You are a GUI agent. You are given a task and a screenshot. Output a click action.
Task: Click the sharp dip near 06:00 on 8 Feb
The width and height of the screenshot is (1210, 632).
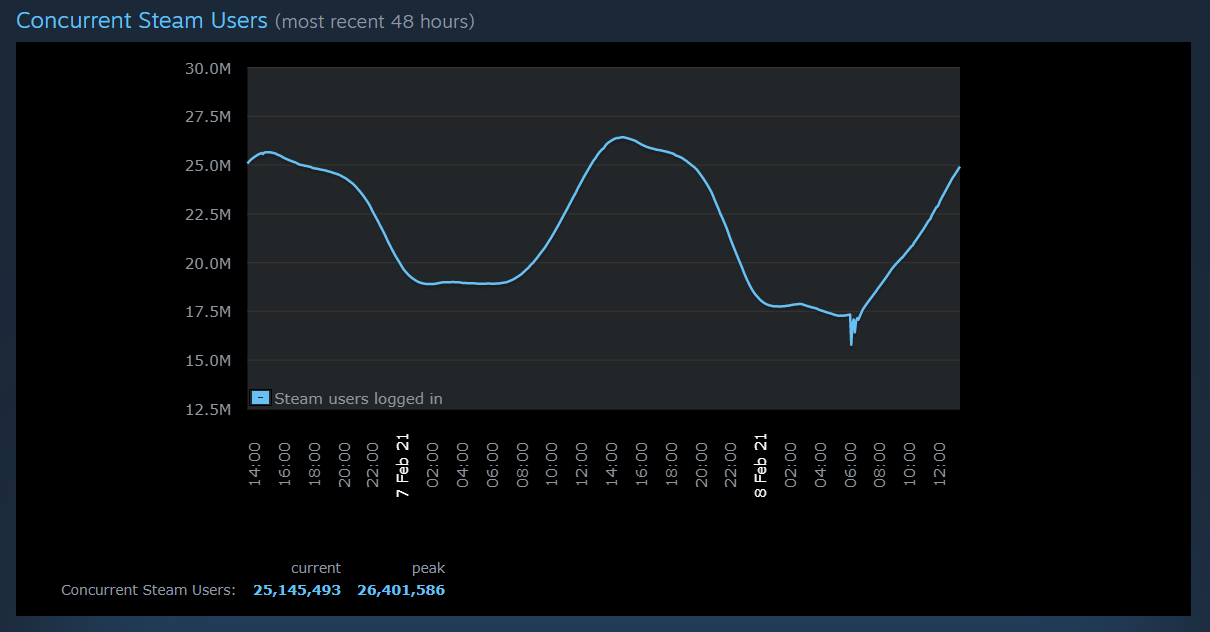click(852, 330)
